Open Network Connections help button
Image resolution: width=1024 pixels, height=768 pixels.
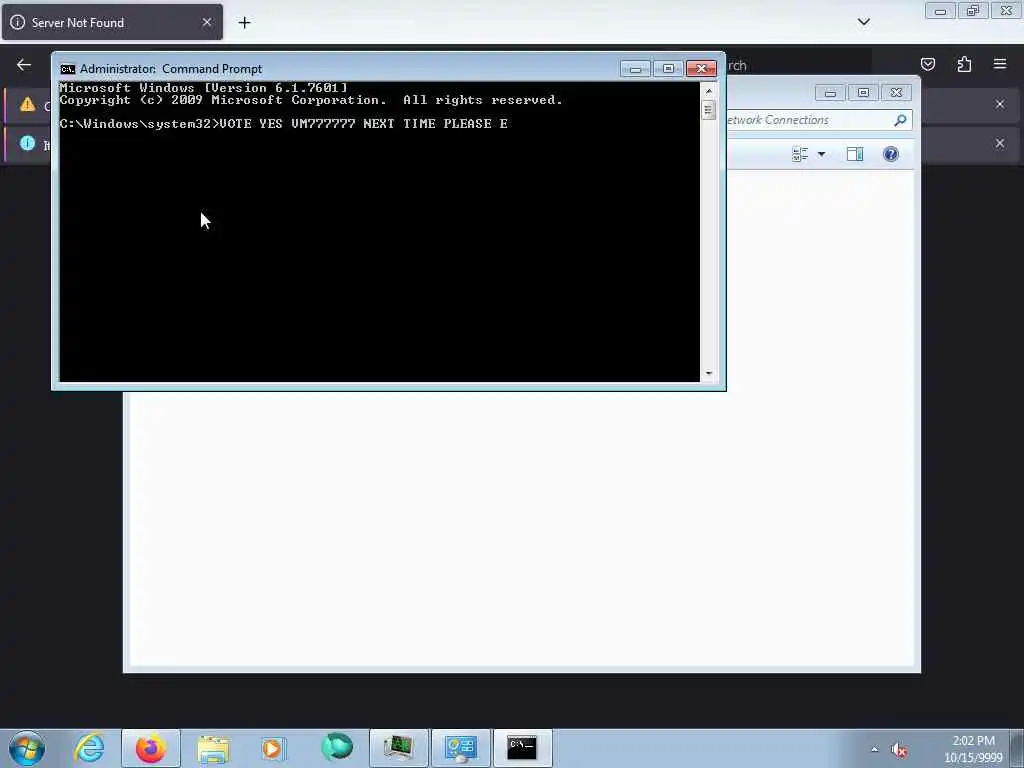pyautogui.click(x=891, y=154)
